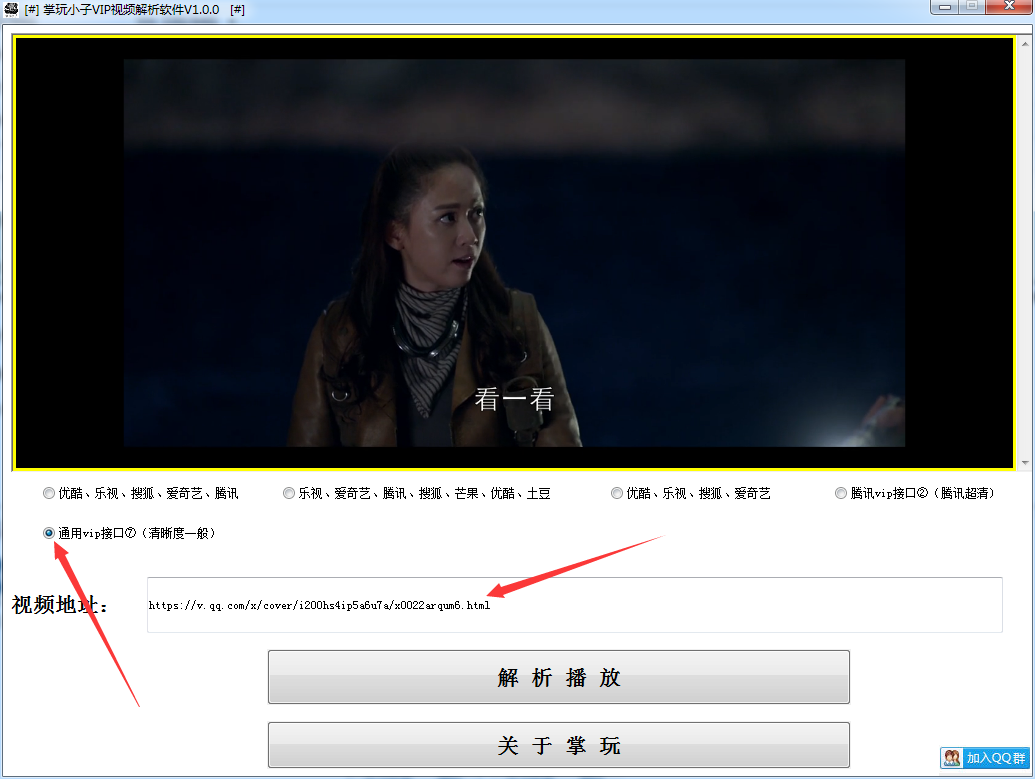Click the app icon in title bar
This screenshot has height=779, width=1035.
(x=11, y=9)
